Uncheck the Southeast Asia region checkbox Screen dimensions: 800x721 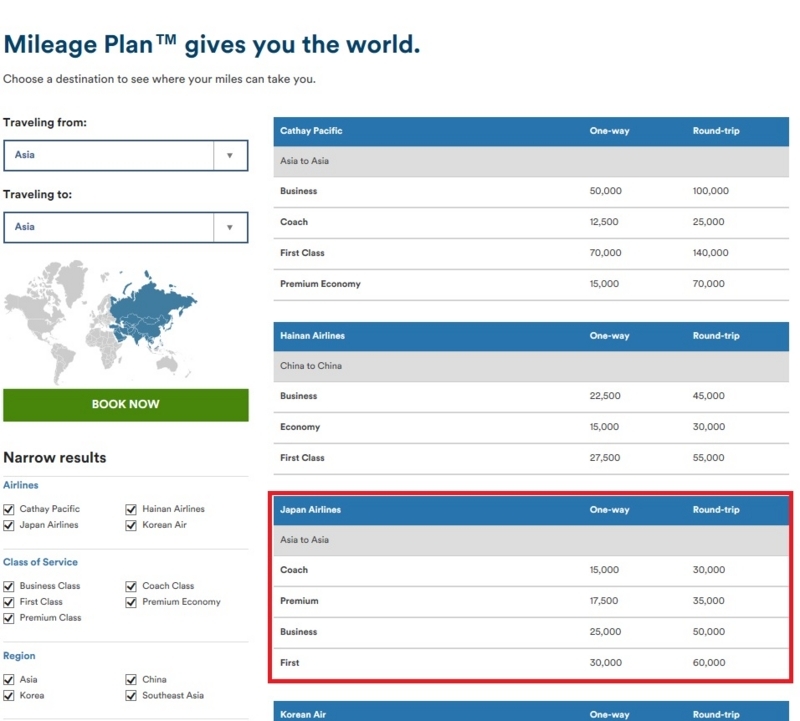click(x=131, y=695)
